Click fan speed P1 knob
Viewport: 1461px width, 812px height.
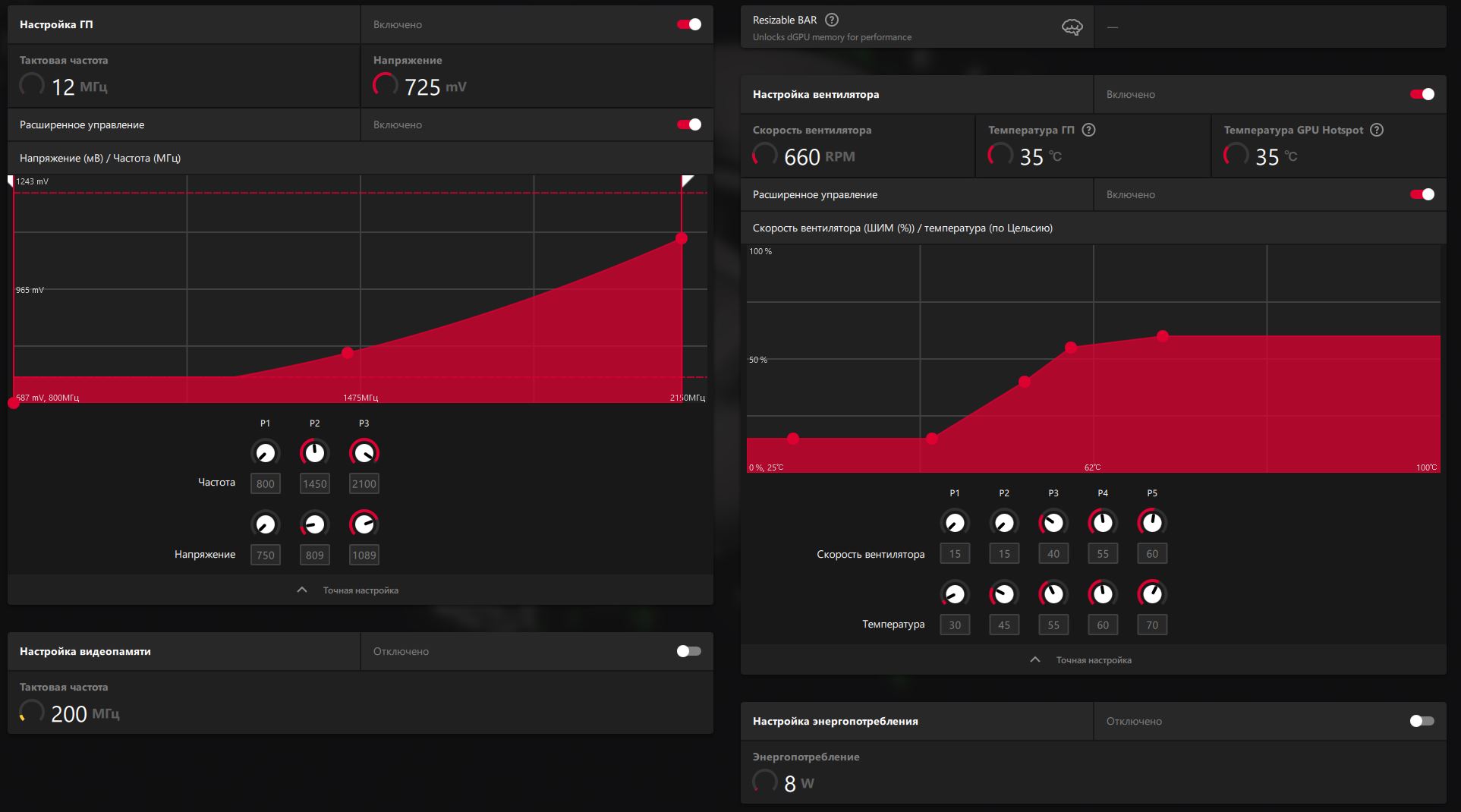(x=955, y=523)
